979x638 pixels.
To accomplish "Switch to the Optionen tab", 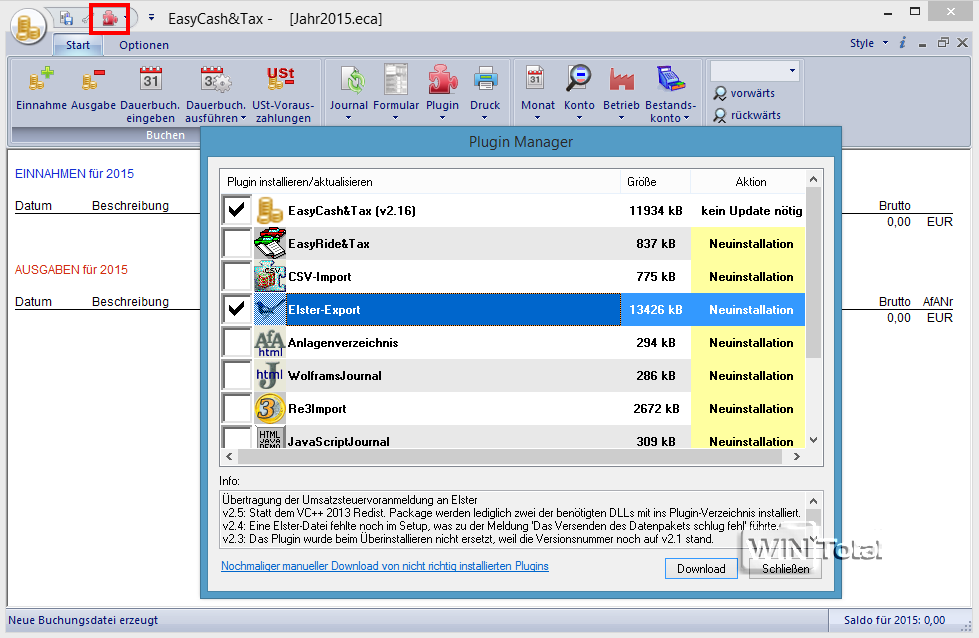I will click(144, 45).
